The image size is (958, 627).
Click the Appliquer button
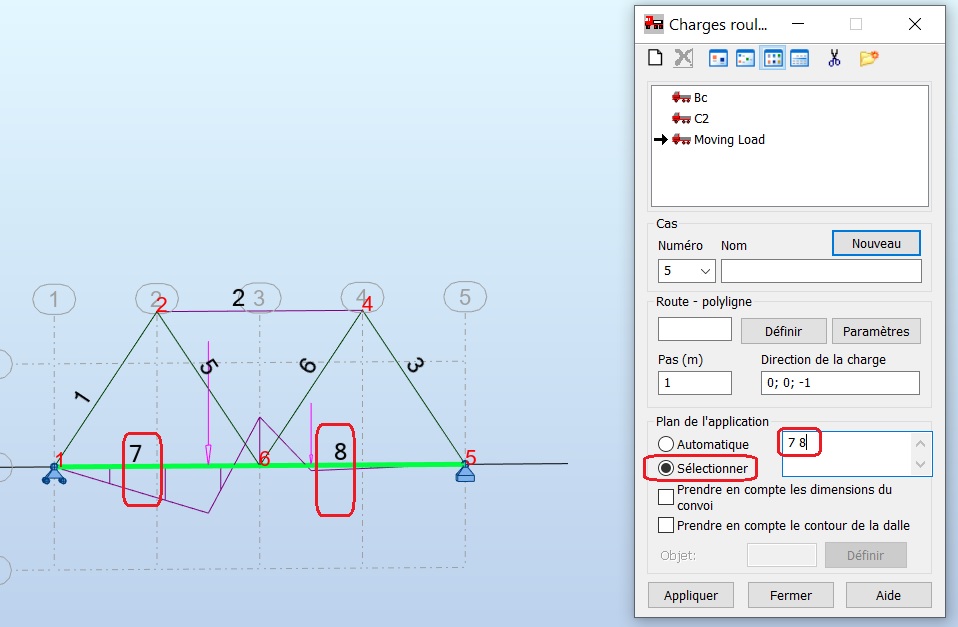690,595
